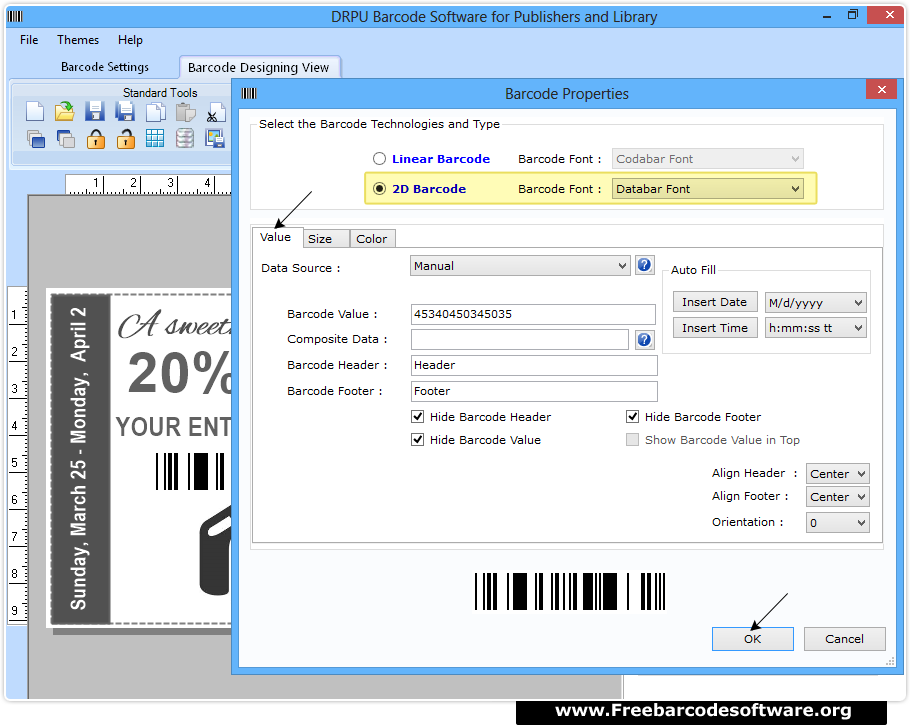Click the New blank document icon

point(35,111)
